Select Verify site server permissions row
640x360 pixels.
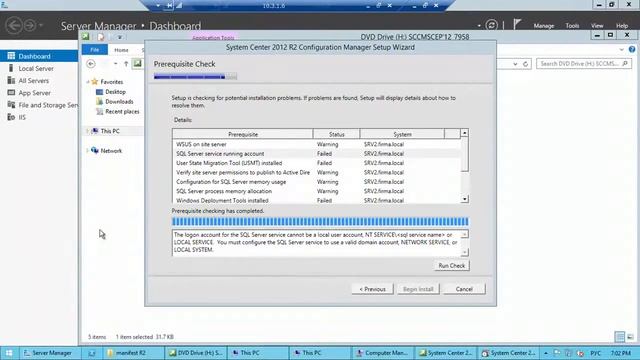point(316,172)
